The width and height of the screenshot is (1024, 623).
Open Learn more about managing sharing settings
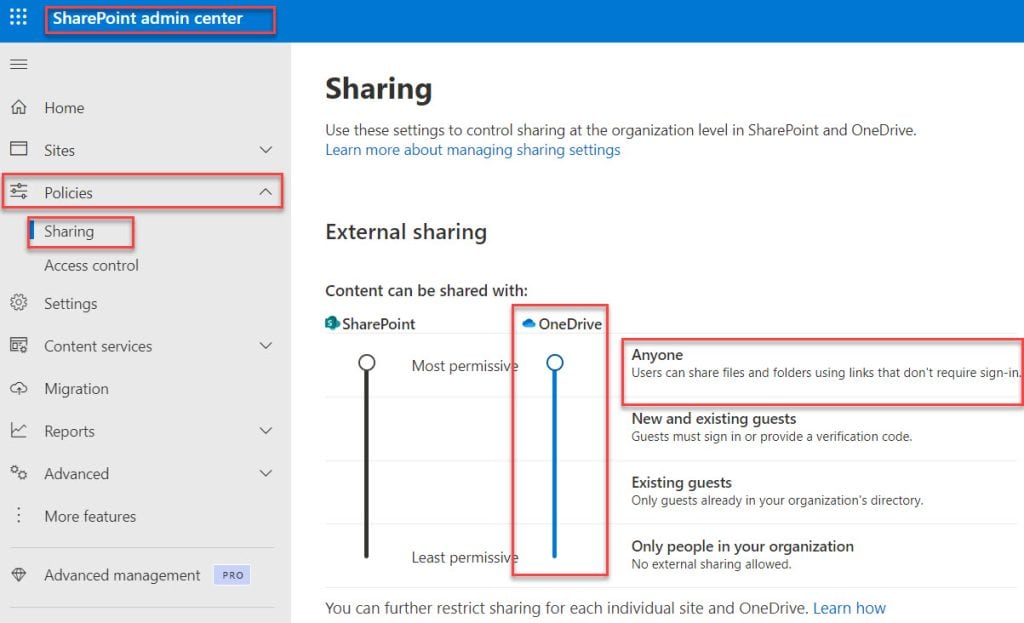(473, 150)
